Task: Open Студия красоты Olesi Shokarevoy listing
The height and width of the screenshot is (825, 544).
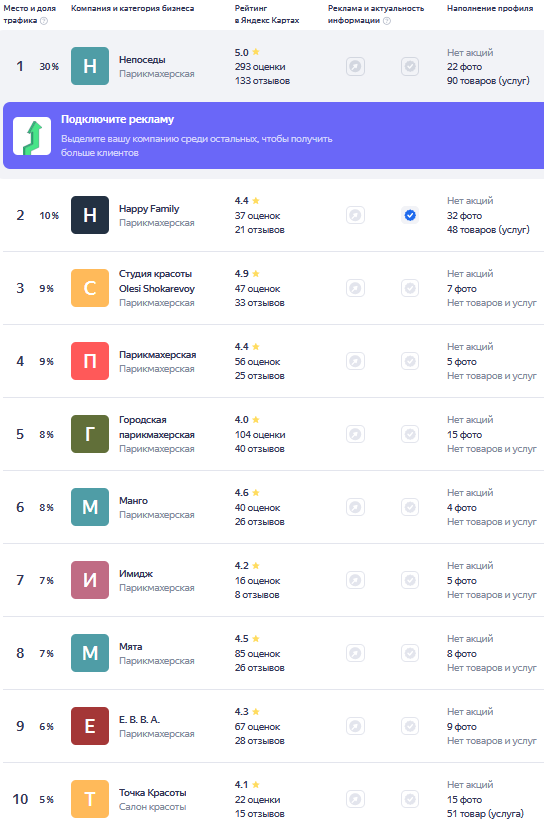Action: (x=157, y=281)
